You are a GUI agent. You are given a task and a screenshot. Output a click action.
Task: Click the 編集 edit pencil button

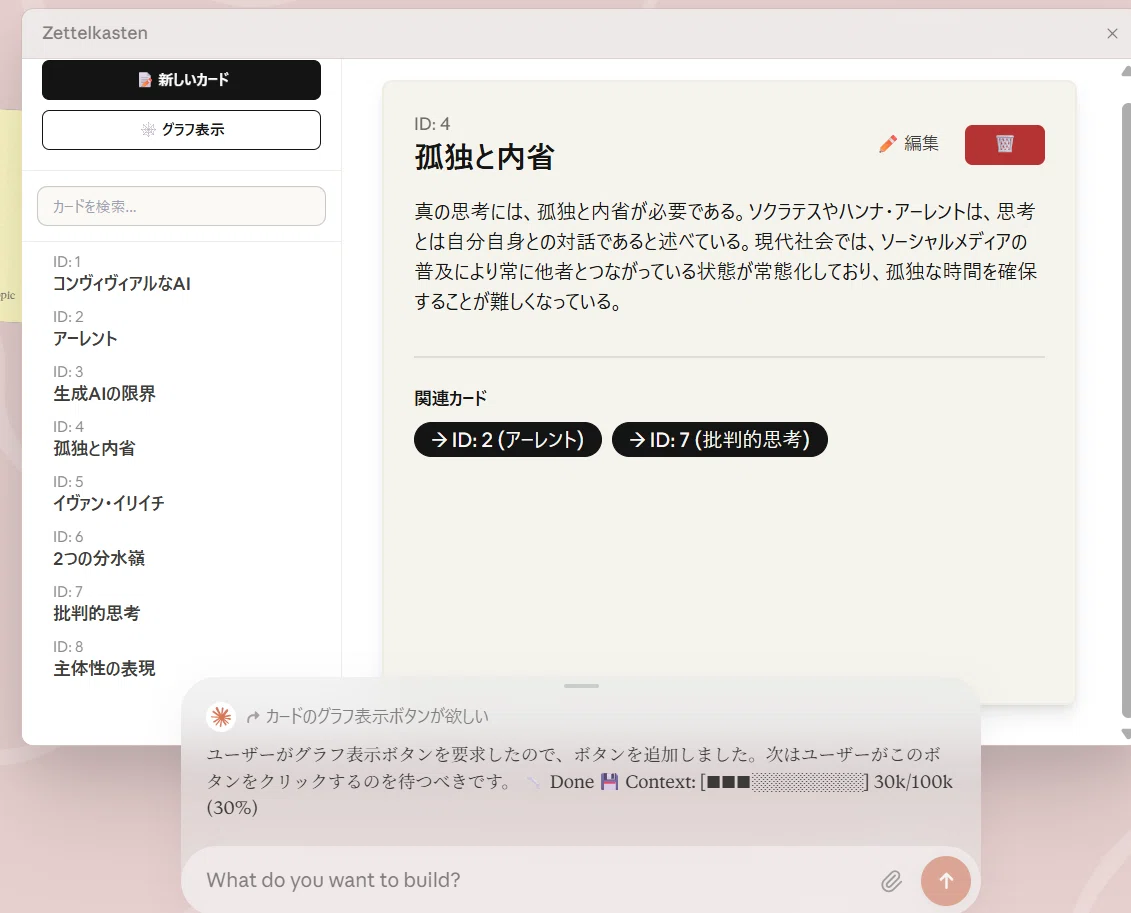(909, 144)
